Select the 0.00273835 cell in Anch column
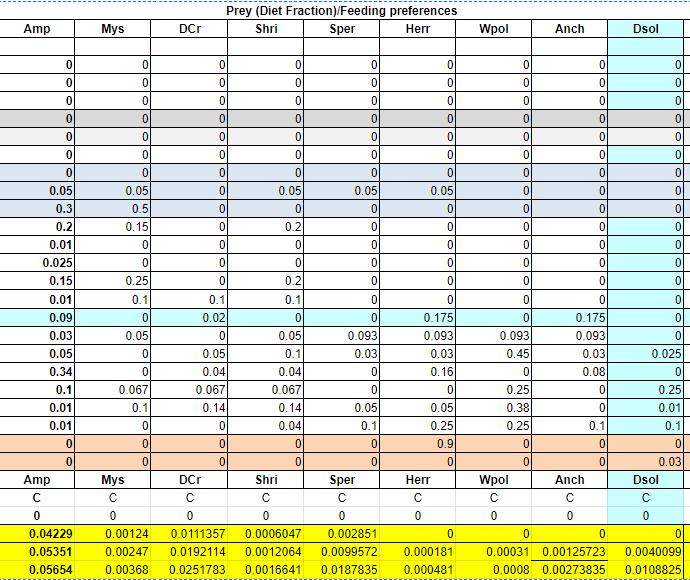This screenshot has height=580, width=690. [x=569, y=570]
